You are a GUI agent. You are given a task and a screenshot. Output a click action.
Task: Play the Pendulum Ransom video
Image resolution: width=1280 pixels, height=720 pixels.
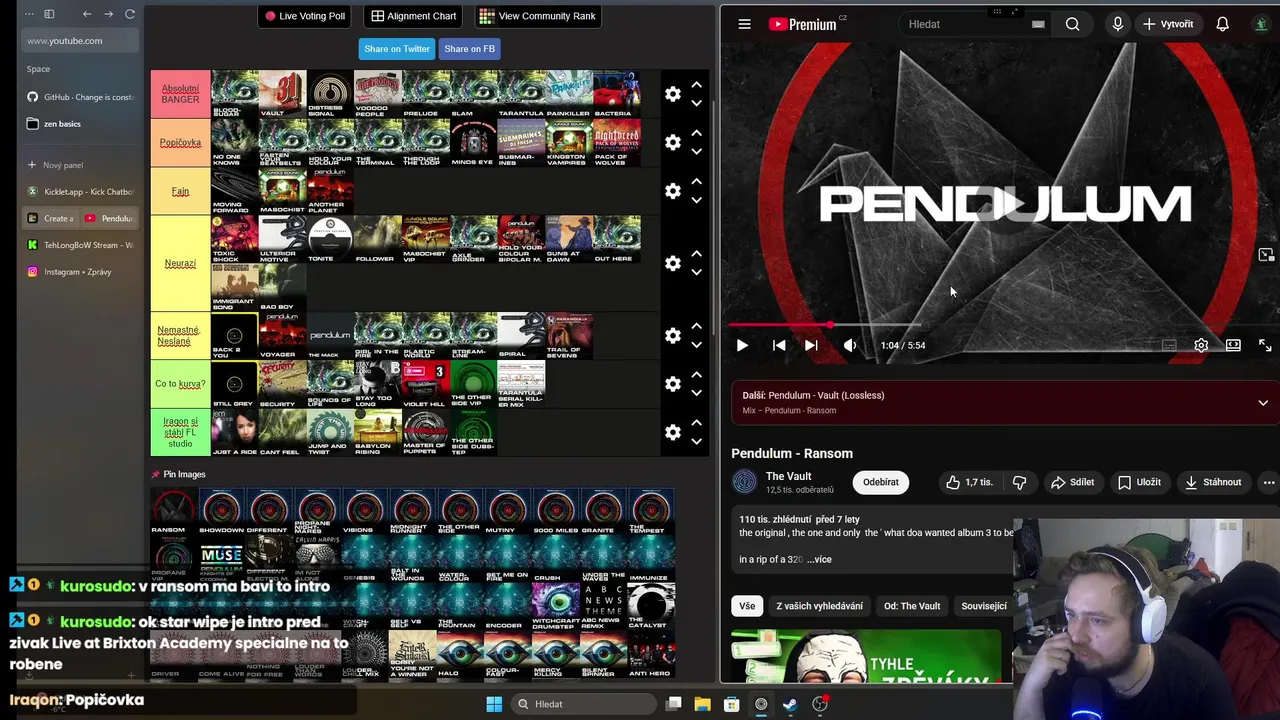742,345
